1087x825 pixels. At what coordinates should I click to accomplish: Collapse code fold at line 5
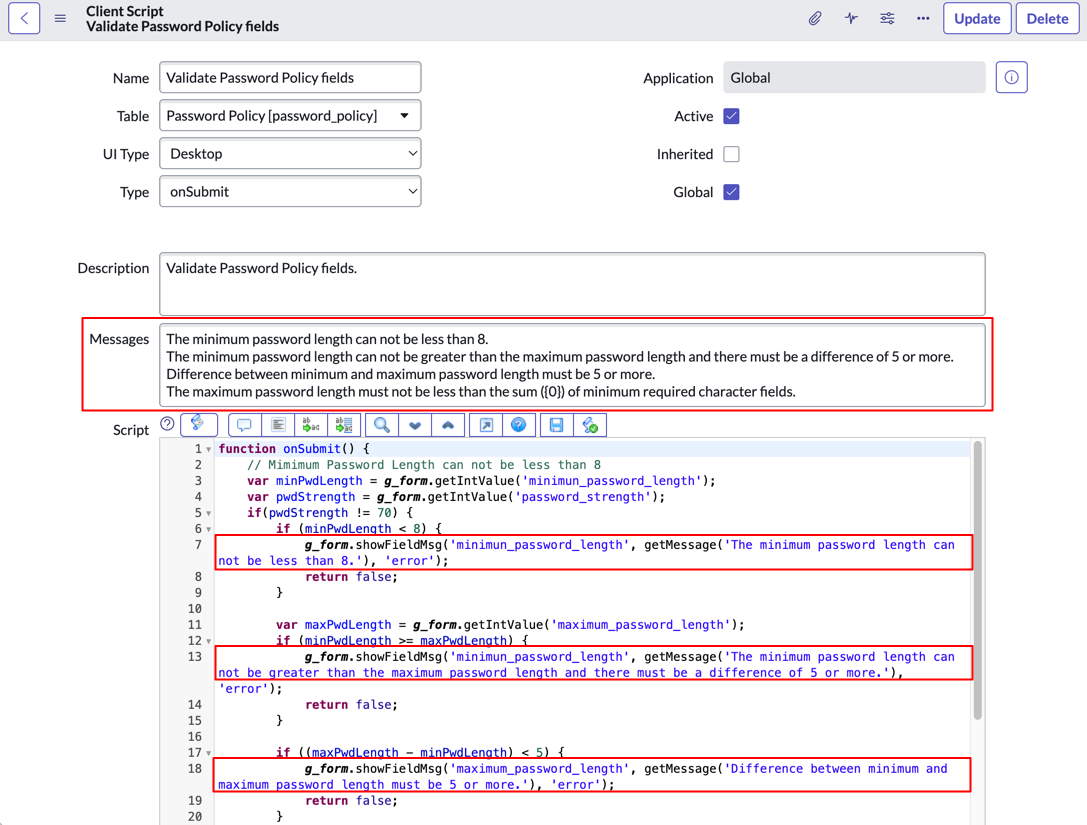coord(209,514)
